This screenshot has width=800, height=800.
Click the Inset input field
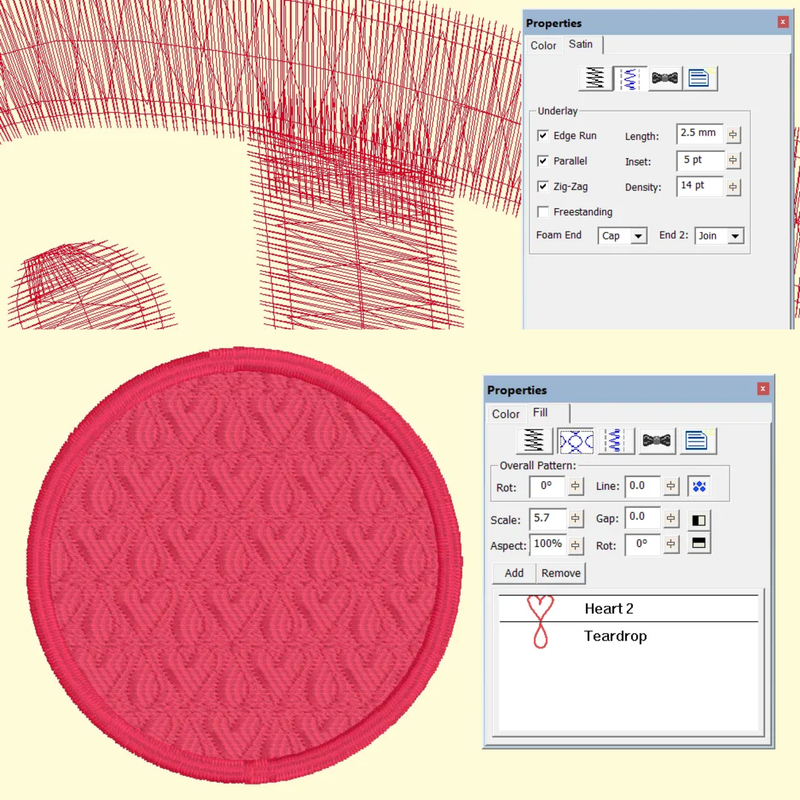click(x=700, y=160)
